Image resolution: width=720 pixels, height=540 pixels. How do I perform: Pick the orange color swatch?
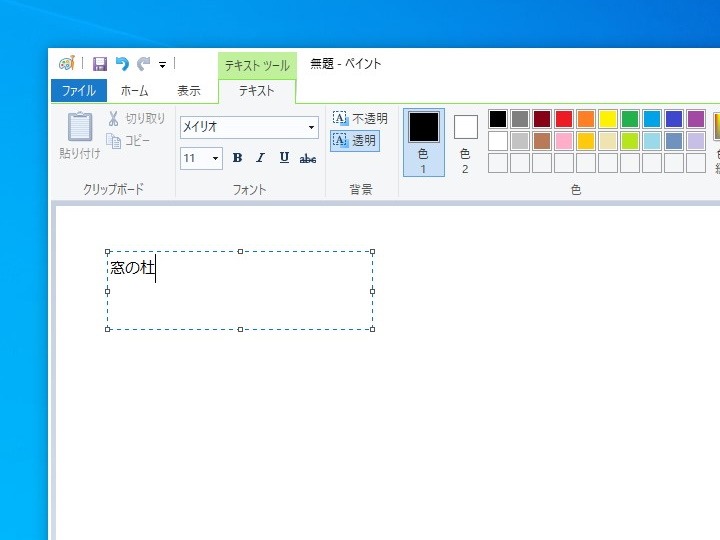pos(586,119)
